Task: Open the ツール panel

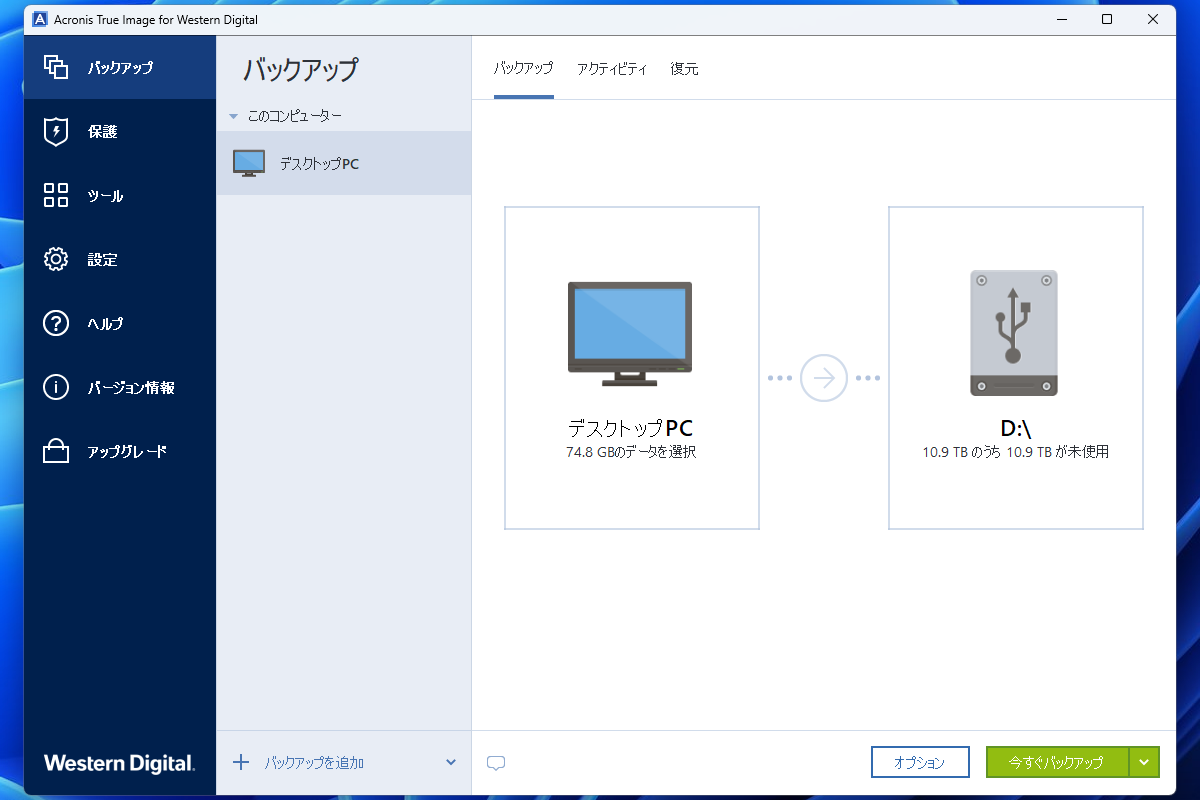Action: click(103, 195)
